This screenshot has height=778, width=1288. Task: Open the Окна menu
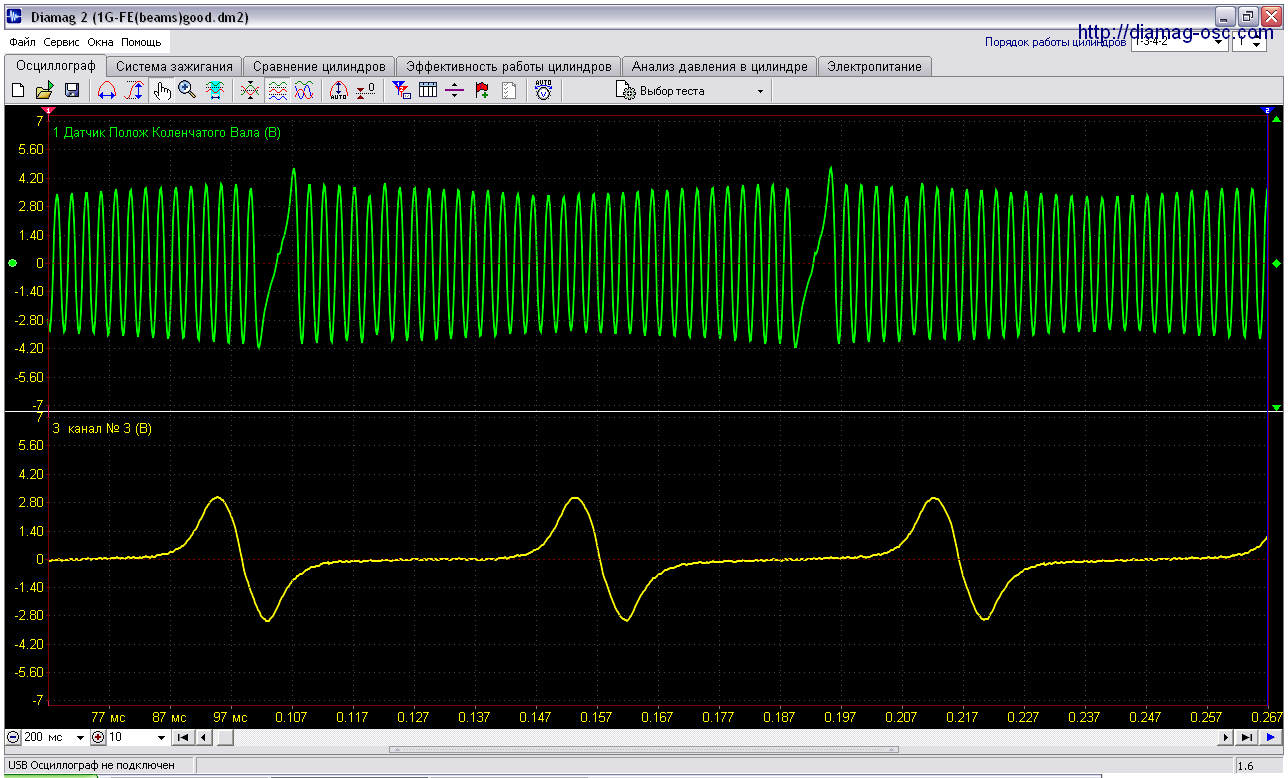(100, 42)
